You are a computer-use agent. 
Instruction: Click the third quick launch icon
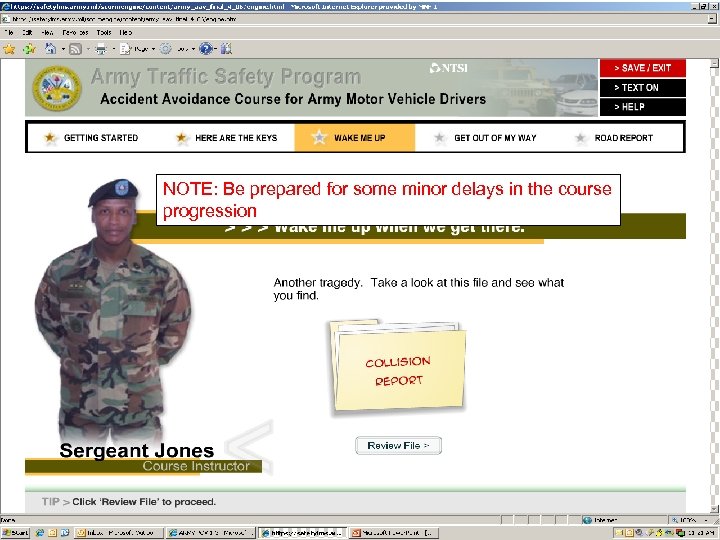coord(65,533)
